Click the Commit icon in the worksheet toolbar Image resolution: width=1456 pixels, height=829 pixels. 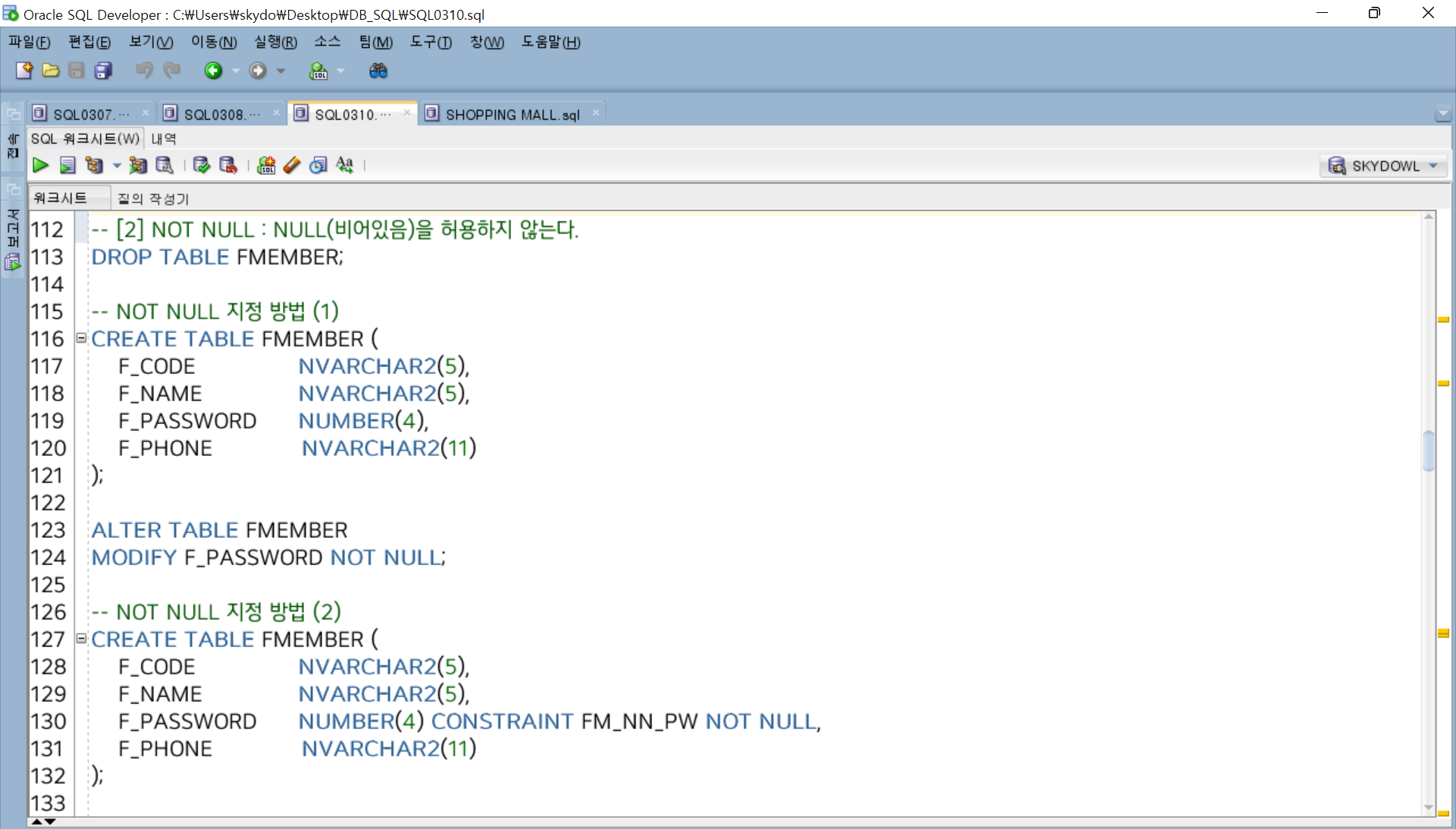point(201,165)
